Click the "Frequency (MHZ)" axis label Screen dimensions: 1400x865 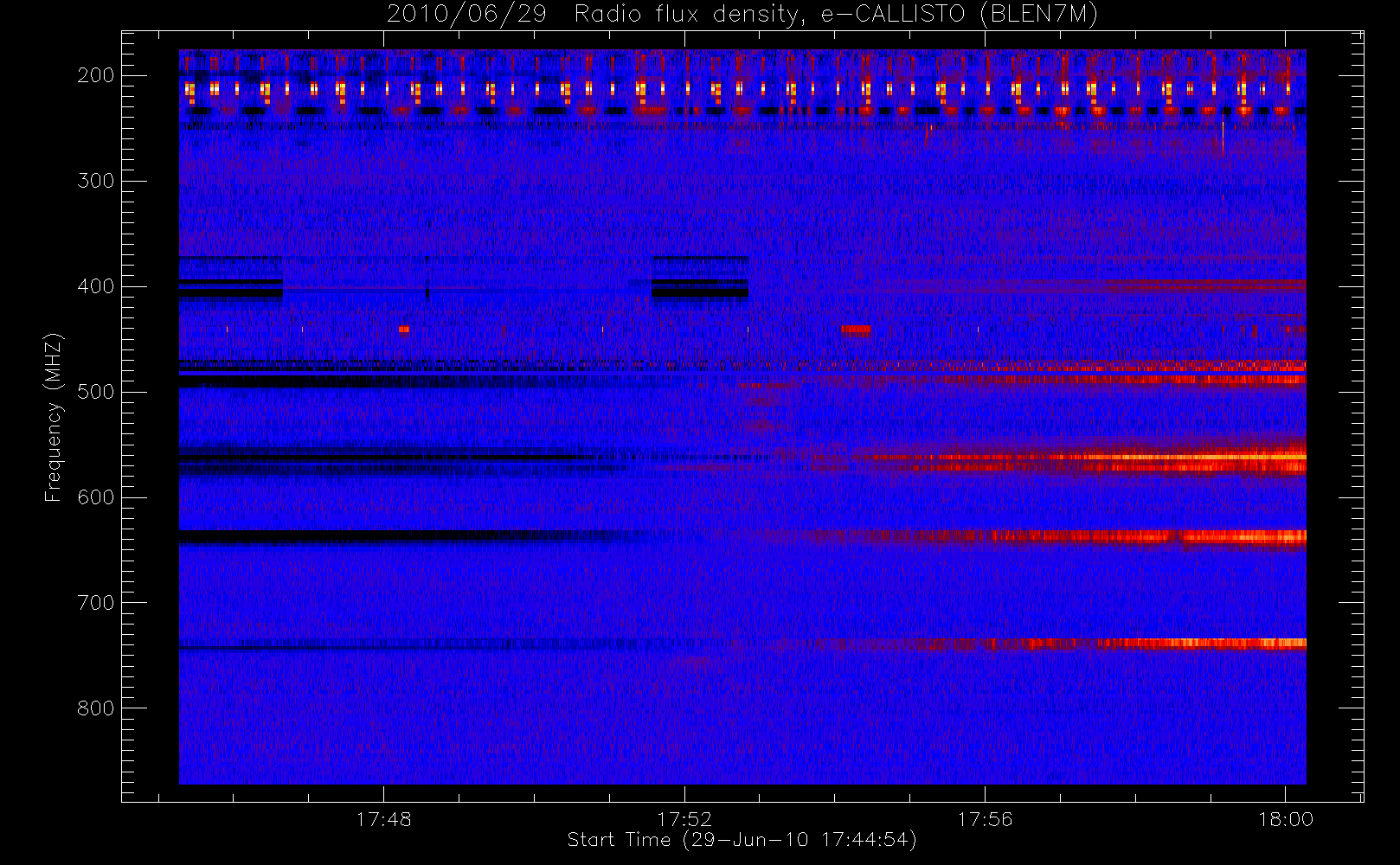pos(54,417)
